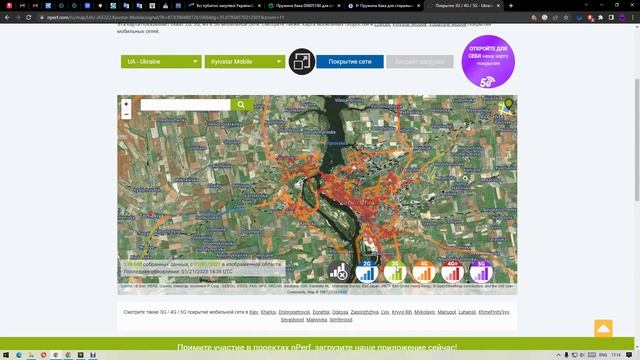Click the green nPerf app download banner

coord(317,344)
